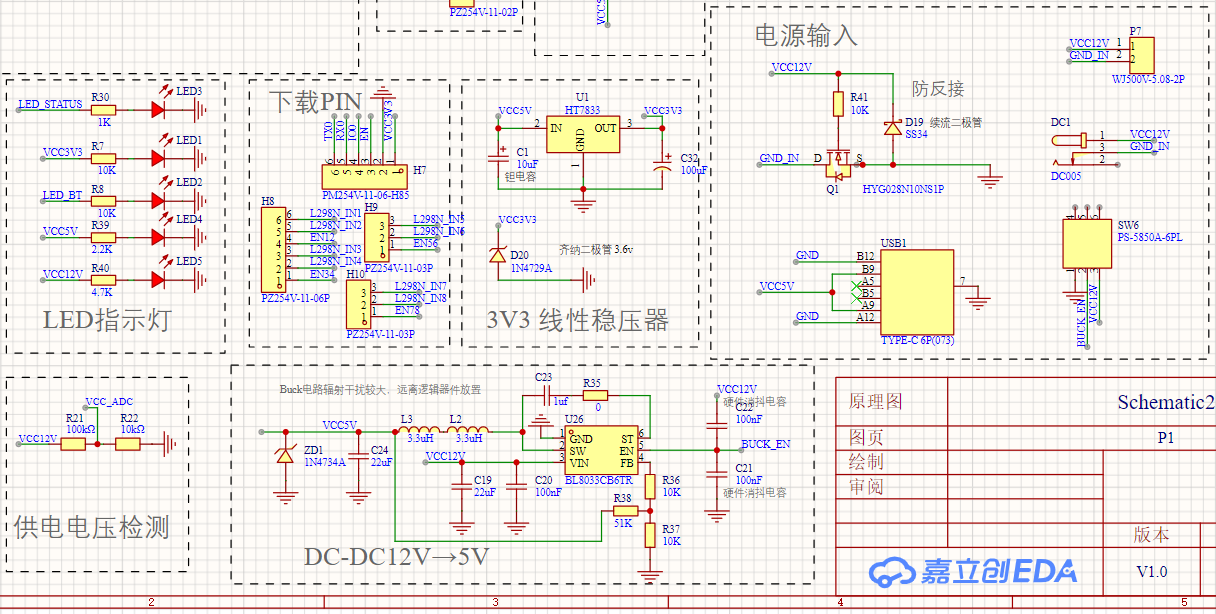This screenshot has width=1216, height=614.
Task: Click the H10 three-pin header
Action: [357, 302]
